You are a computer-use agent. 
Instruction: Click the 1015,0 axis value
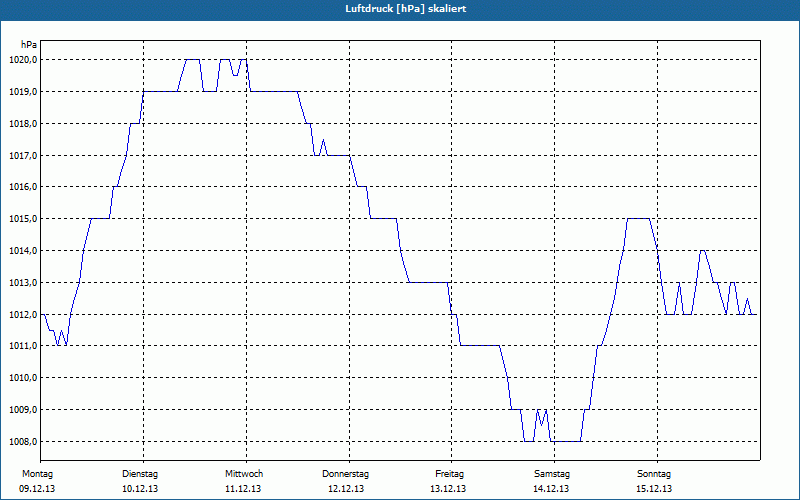pyautogui.click(x=23, y=219)
